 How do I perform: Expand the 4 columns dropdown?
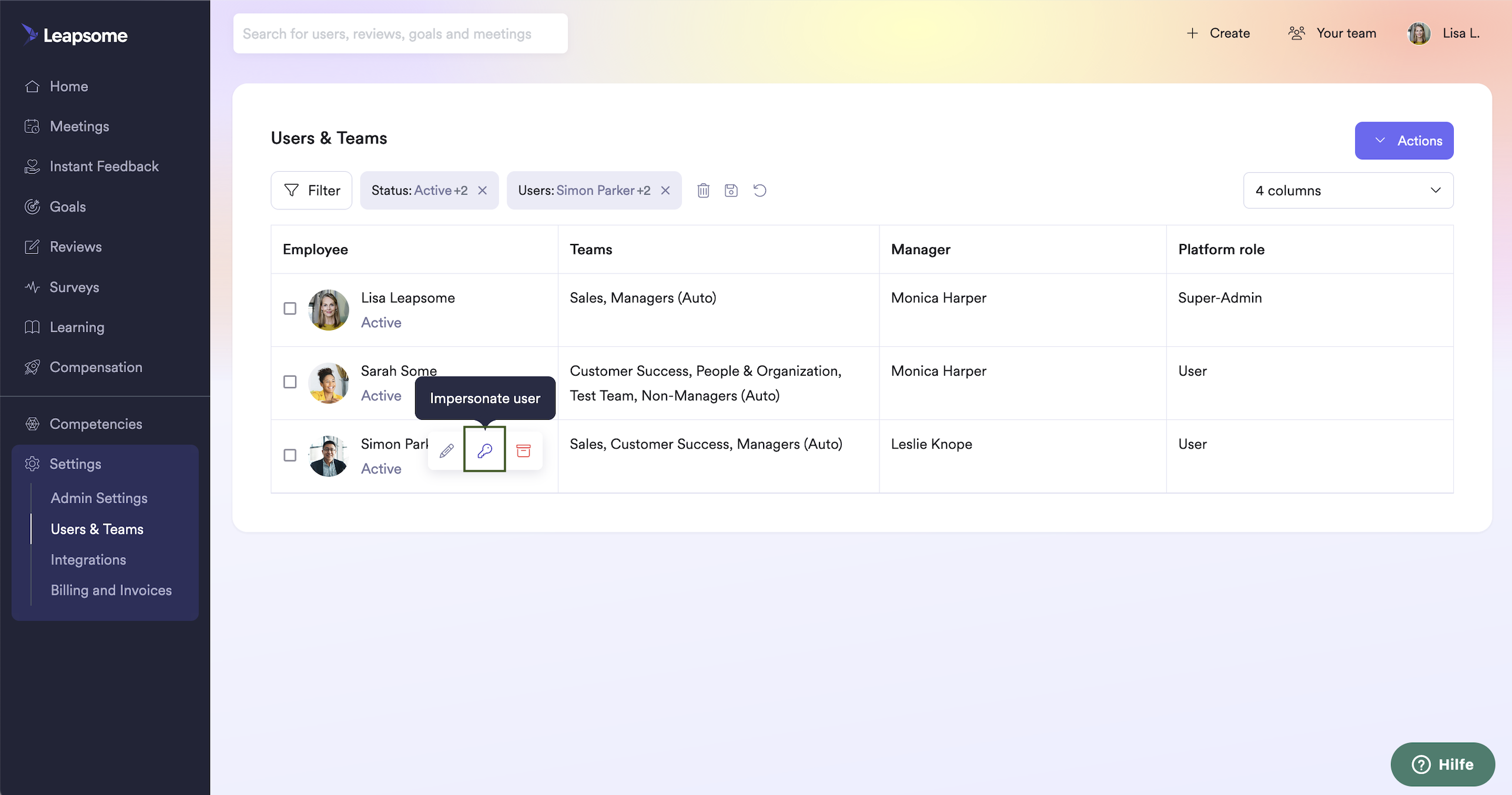click(x=1348, y=191)
